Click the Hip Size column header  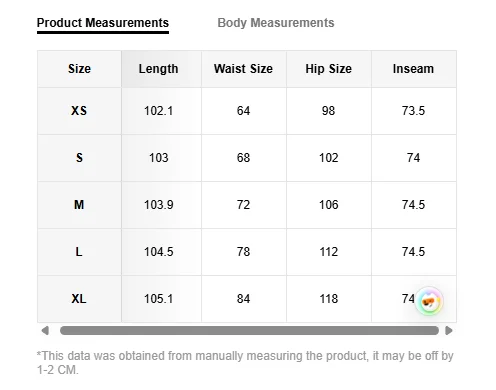tap(329, 69)
